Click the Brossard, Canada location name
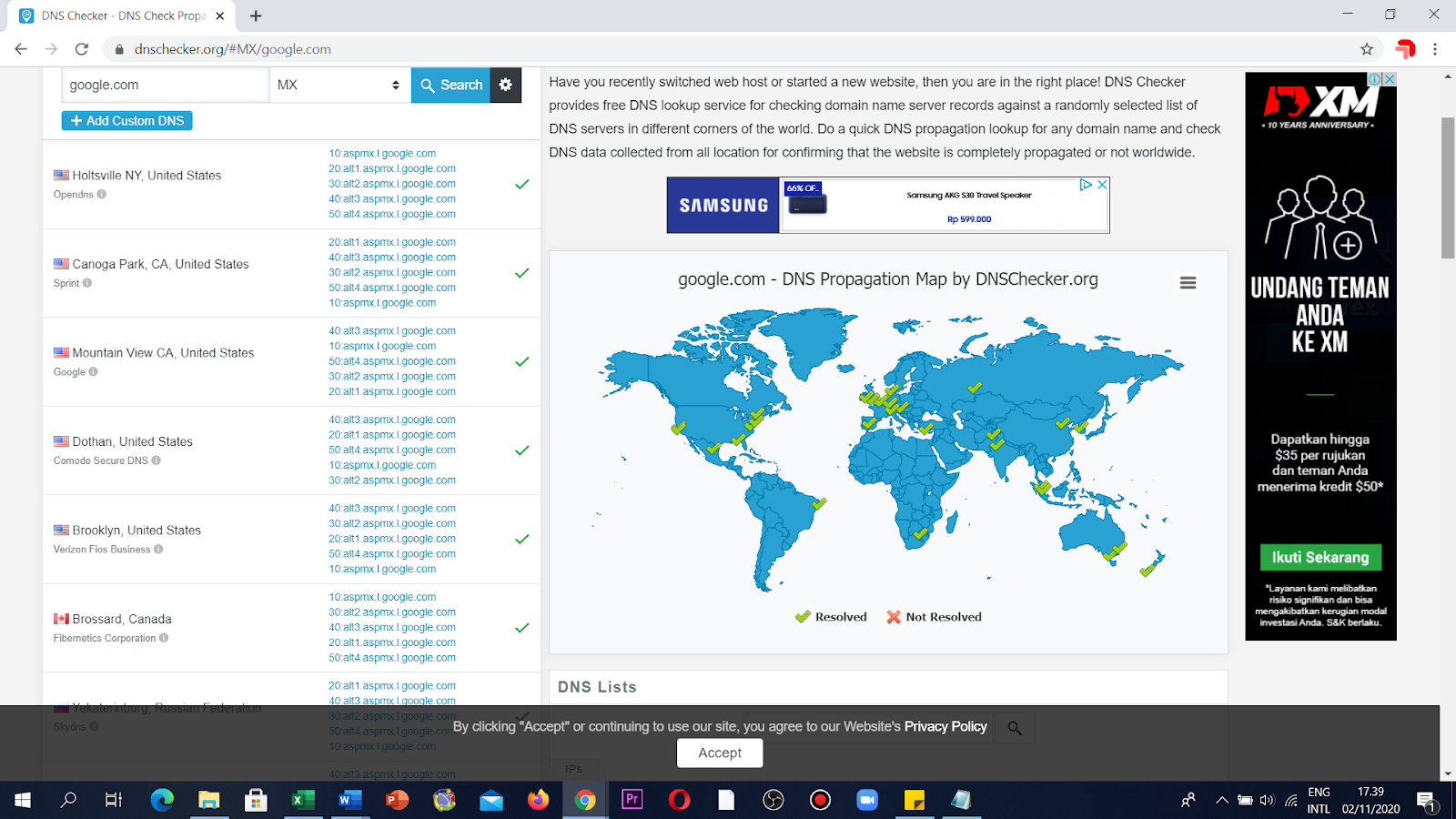1456x819 pixels. pos(122,619)
